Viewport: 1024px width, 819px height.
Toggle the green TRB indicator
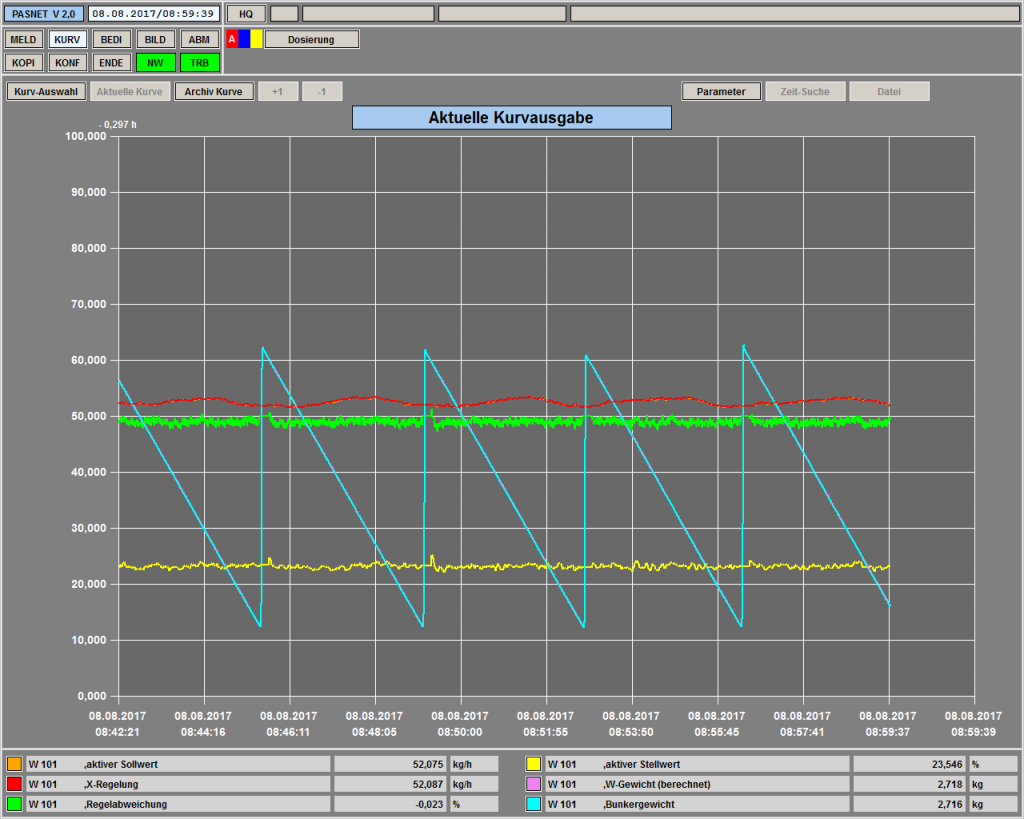pyautogui.click(x=199, y=62)
